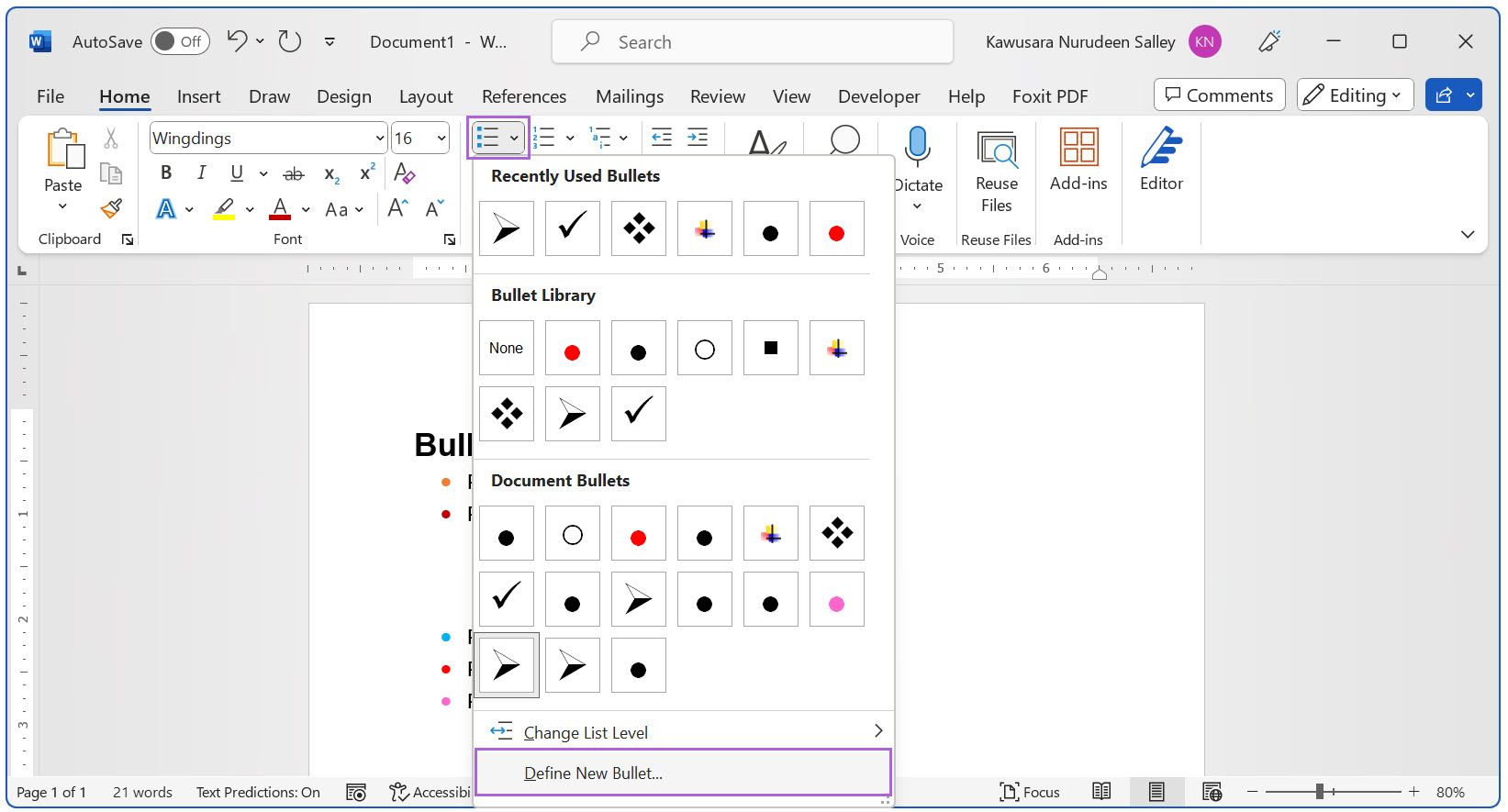Toggle Strikethrough formatting
Screen dimensions: 1508x812
294,172
